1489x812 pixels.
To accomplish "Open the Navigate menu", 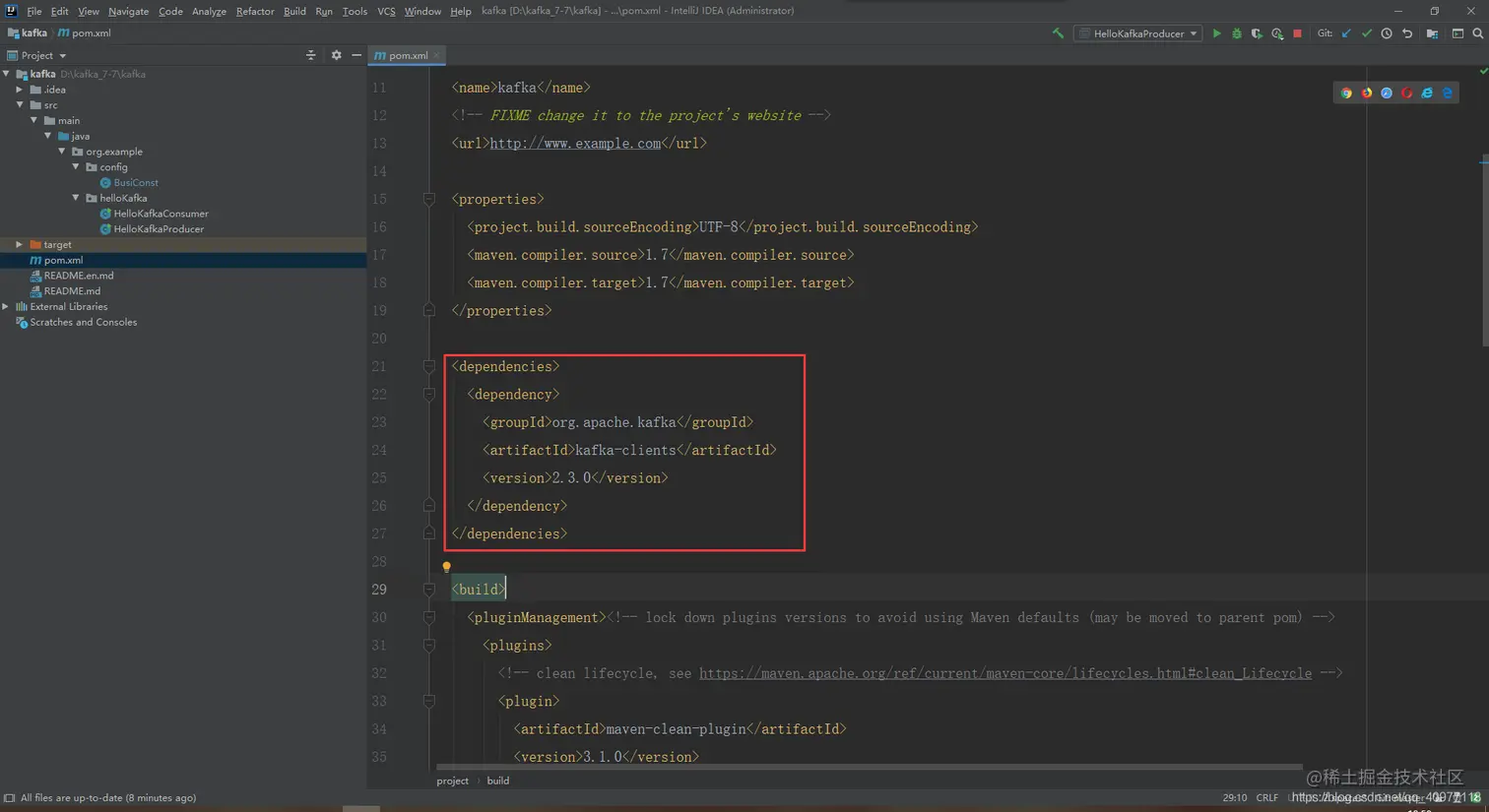I will click(x=128, y=11).
